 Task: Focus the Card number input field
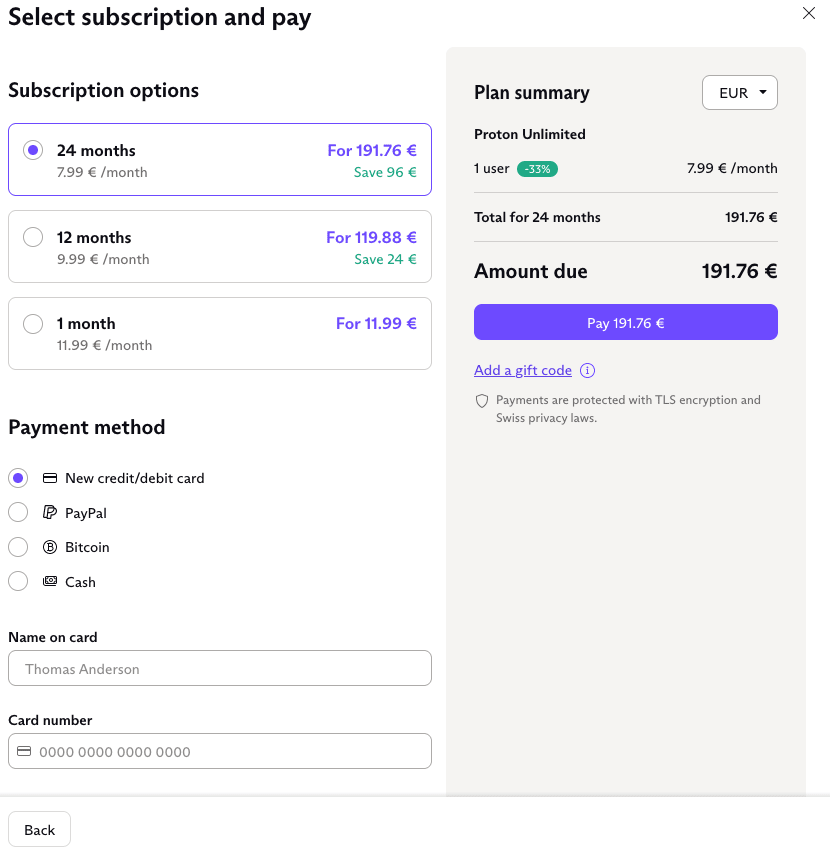pos(220,752)
